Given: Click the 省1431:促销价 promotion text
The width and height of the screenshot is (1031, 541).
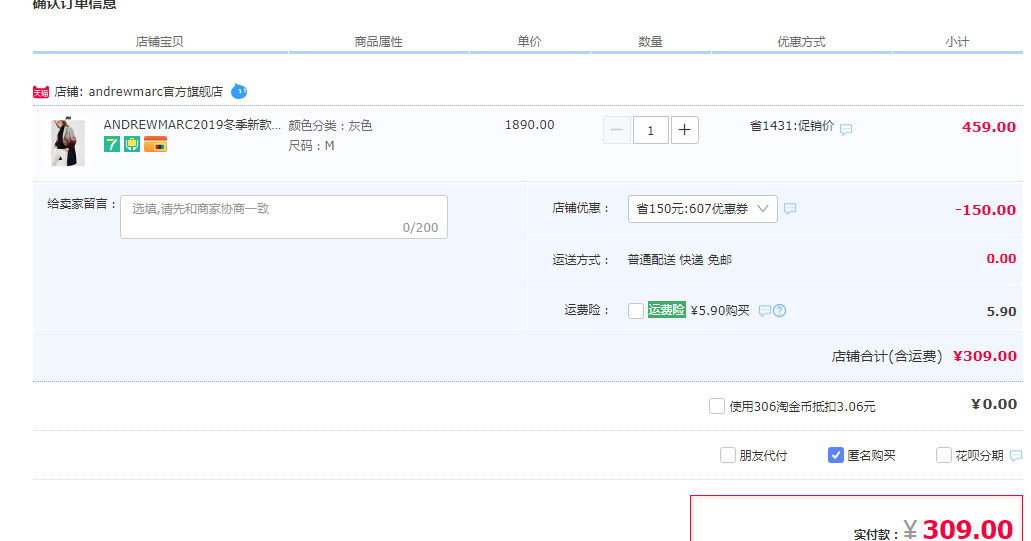Looking at the screenshot, I should pyautogui.click(x=792, y=126).
